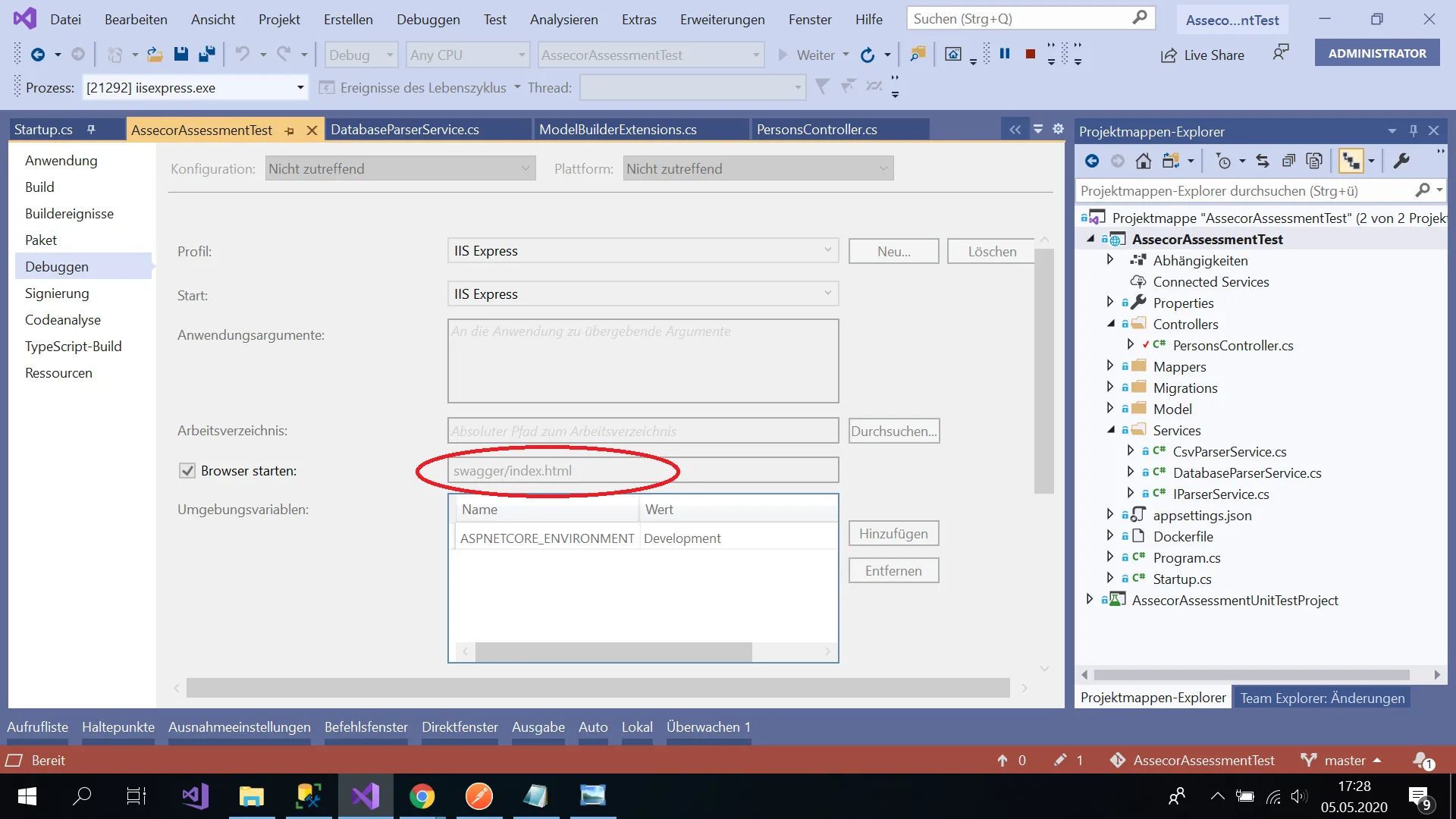Screen dimensions: 1456x819
Task: Toggle auto-hide pin on Projektmappen-Explorer panel
Action: click(1414, 130)
